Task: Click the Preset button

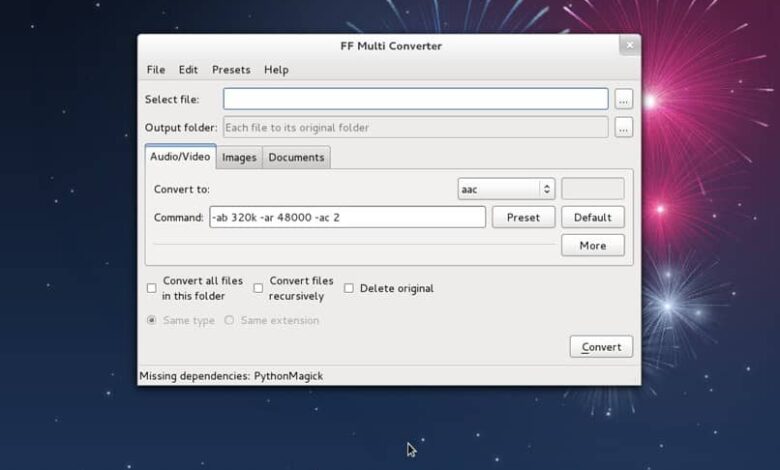Action: 523,217
